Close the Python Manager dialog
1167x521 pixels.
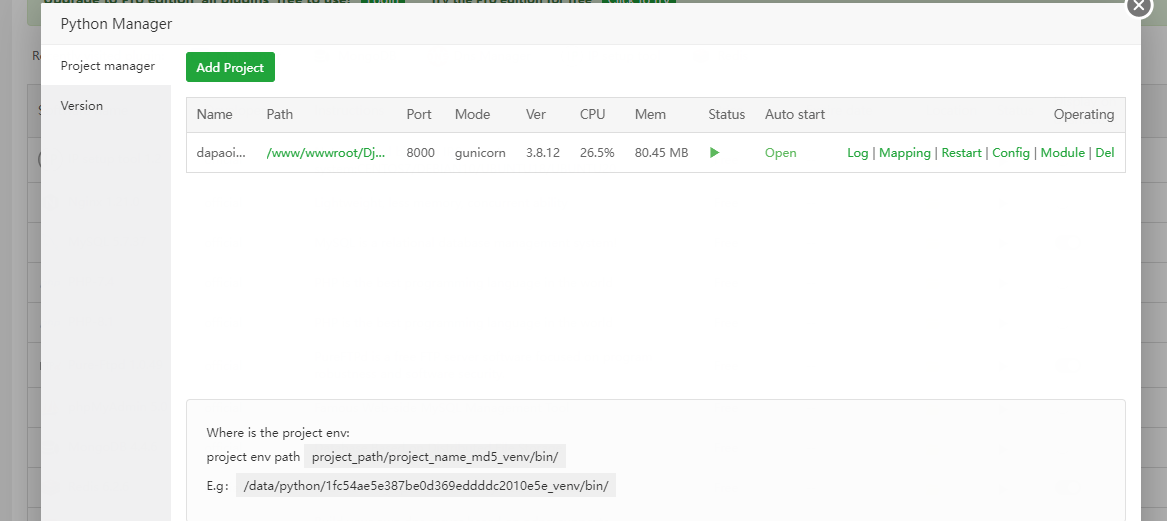coord(1140,5)
